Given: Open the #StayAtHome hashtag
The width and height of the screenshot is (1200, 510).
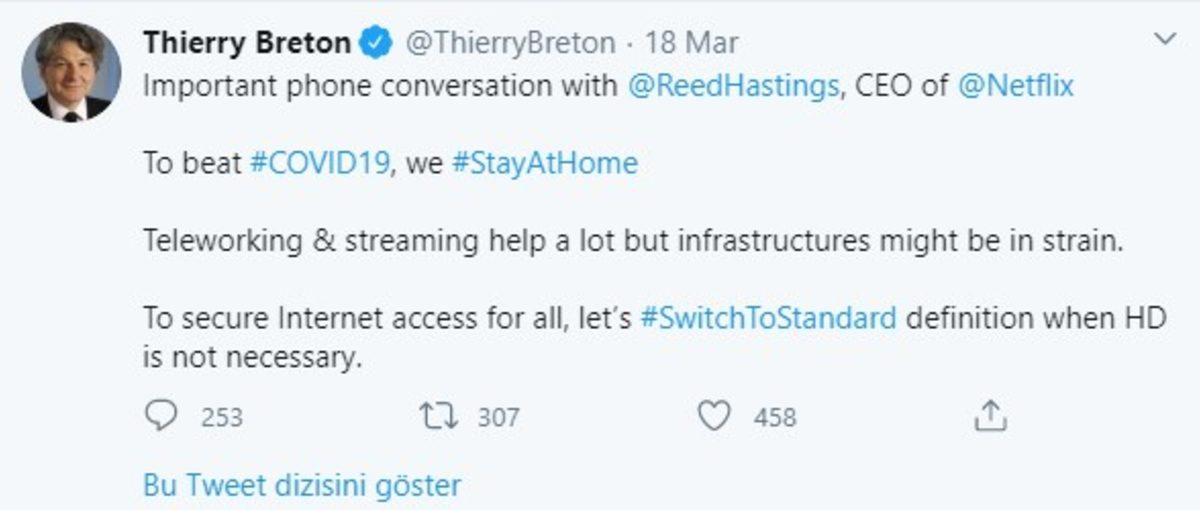Looking at the screenshot, I should [544, 163].
